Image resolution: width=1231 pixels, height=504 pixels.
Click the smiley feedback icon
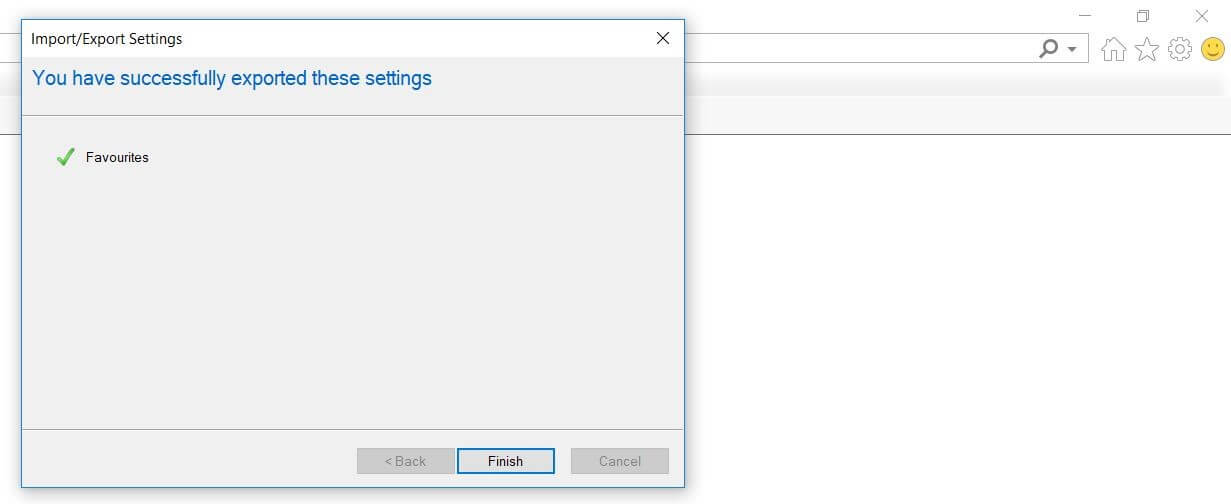tap(1213, 49)
